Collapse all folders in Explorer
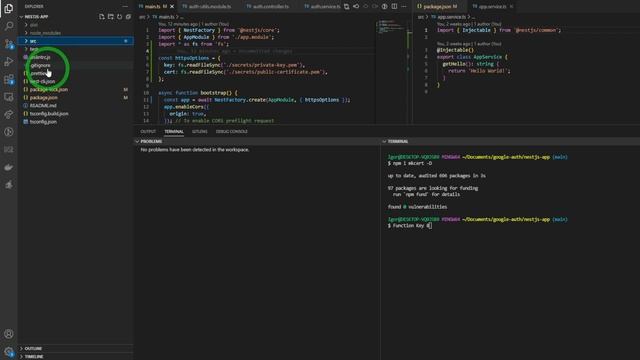This screenshot has height=360, width=640. point(128,17)
